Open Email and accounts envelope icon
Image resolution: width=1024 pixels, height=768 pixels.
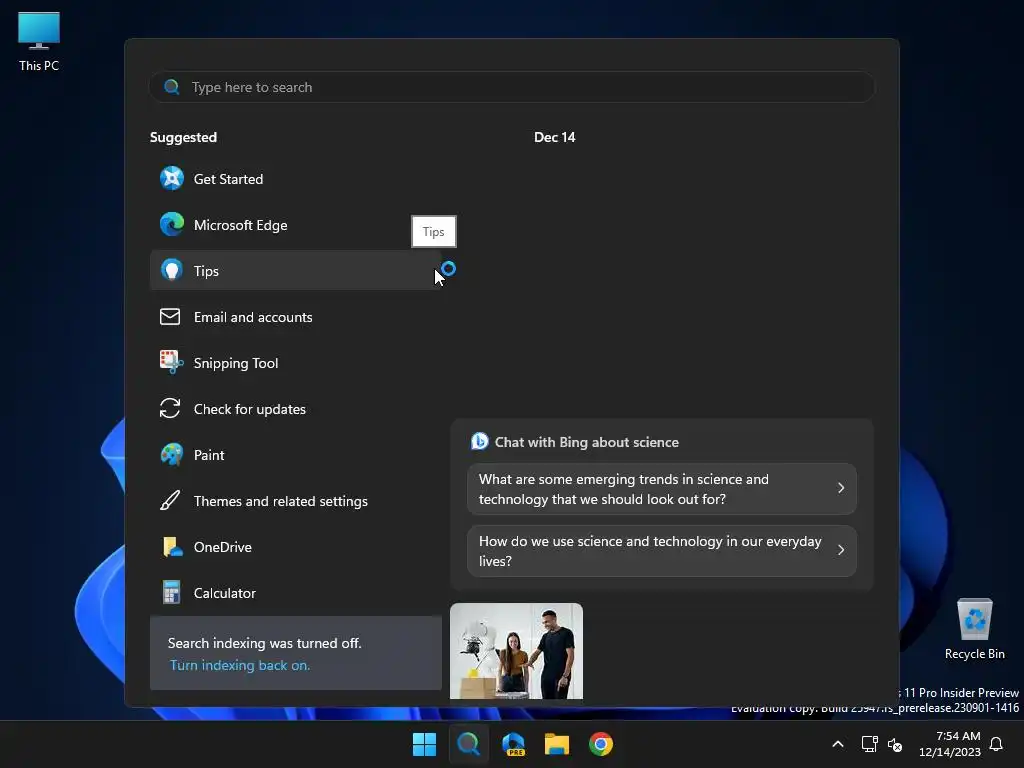tap(170, 317)
